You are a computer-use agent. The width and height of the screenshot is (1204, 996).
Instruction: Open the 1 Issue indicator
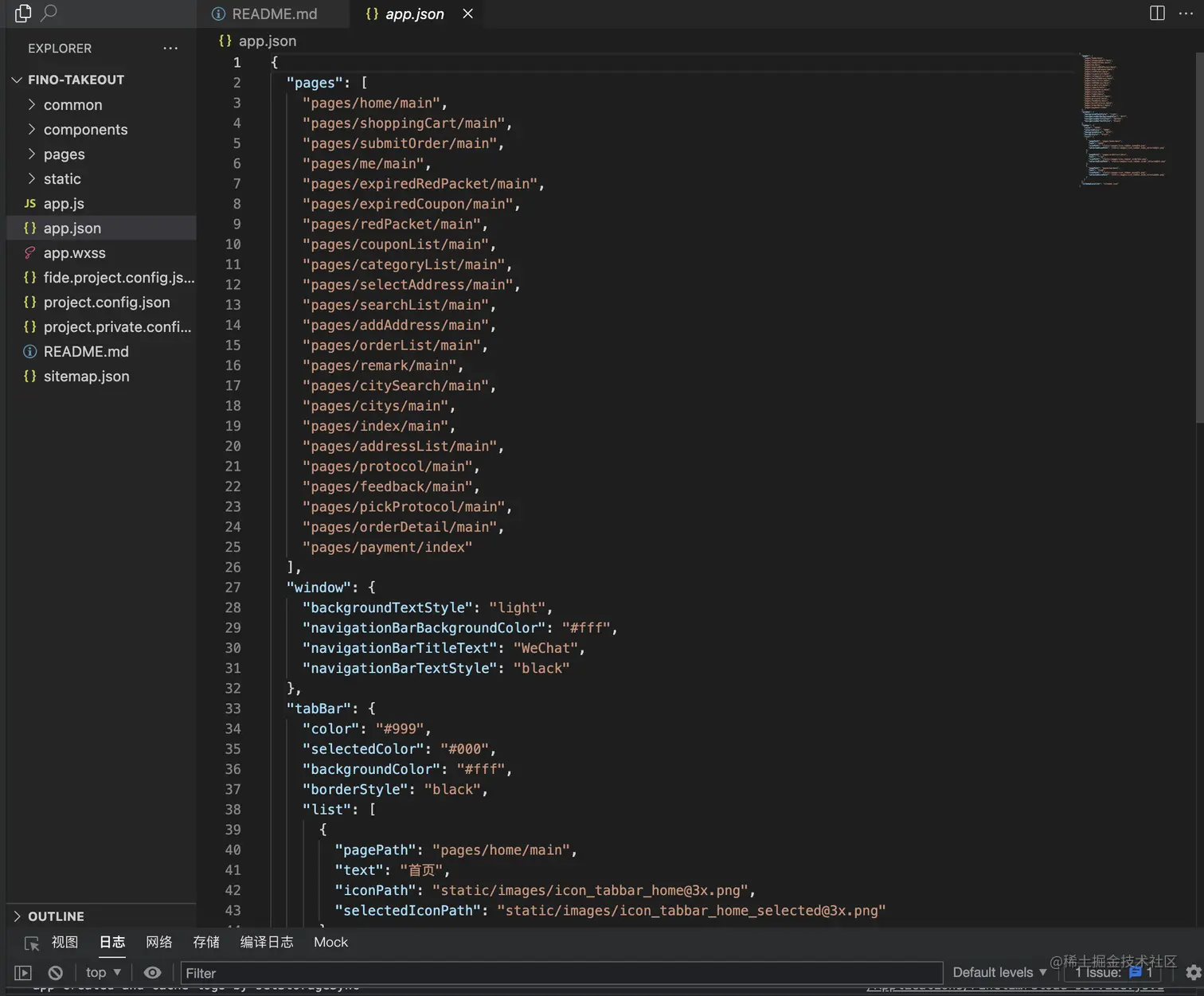coord(1113,973)
